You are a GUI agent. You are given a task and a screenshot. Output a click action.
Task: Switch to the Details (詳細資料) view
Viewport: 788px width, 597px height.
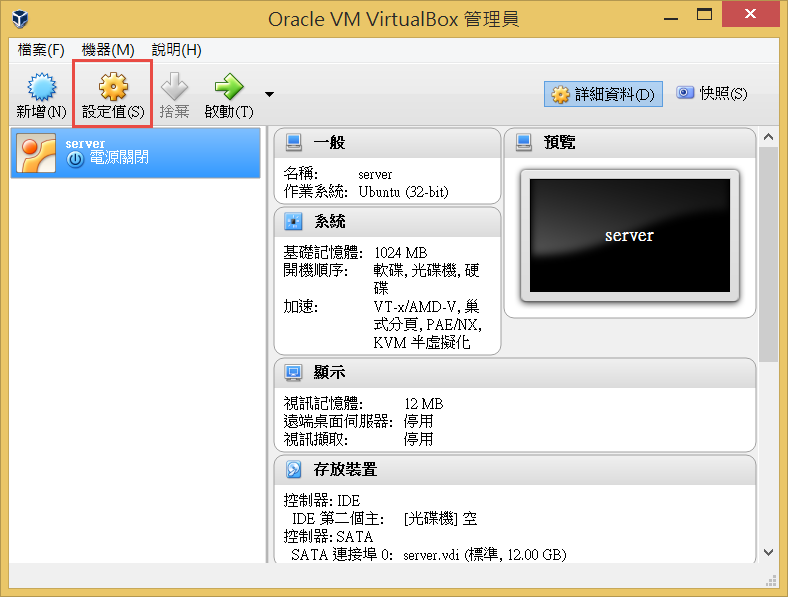(603, 94)
